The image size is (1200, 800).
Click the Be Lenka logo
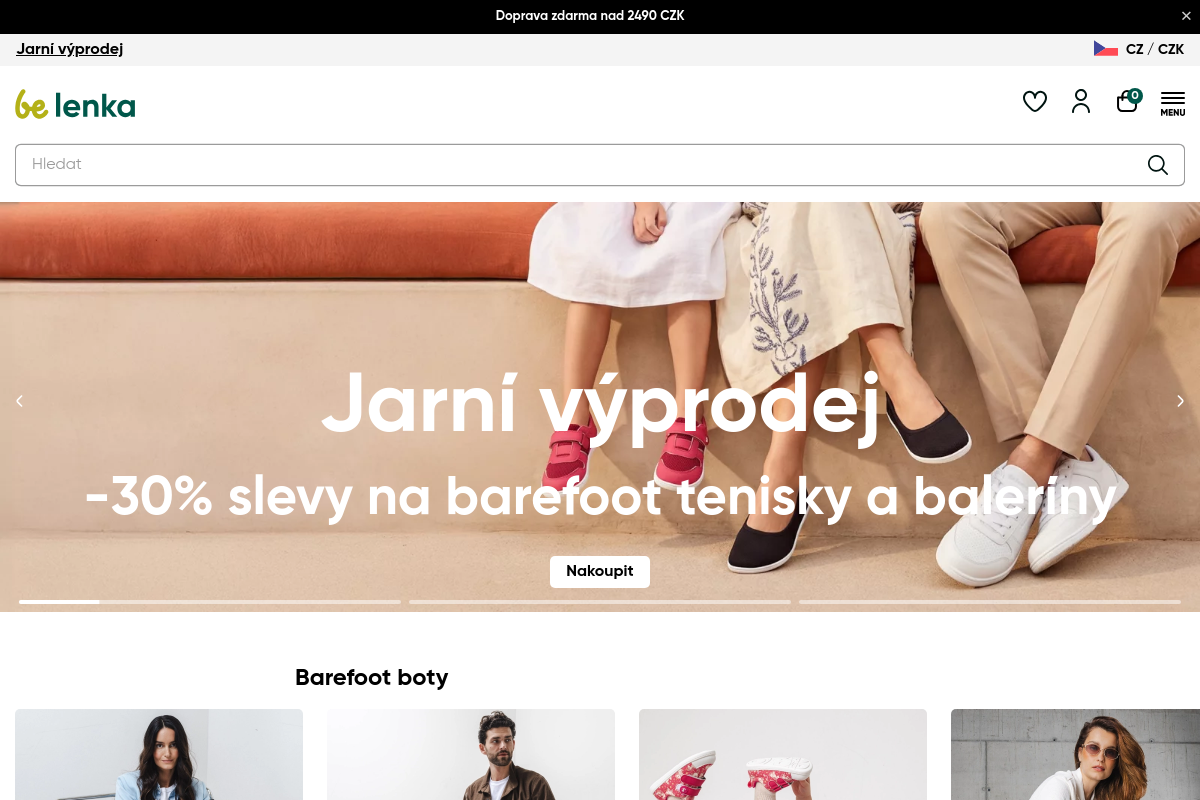coord(75,104)
